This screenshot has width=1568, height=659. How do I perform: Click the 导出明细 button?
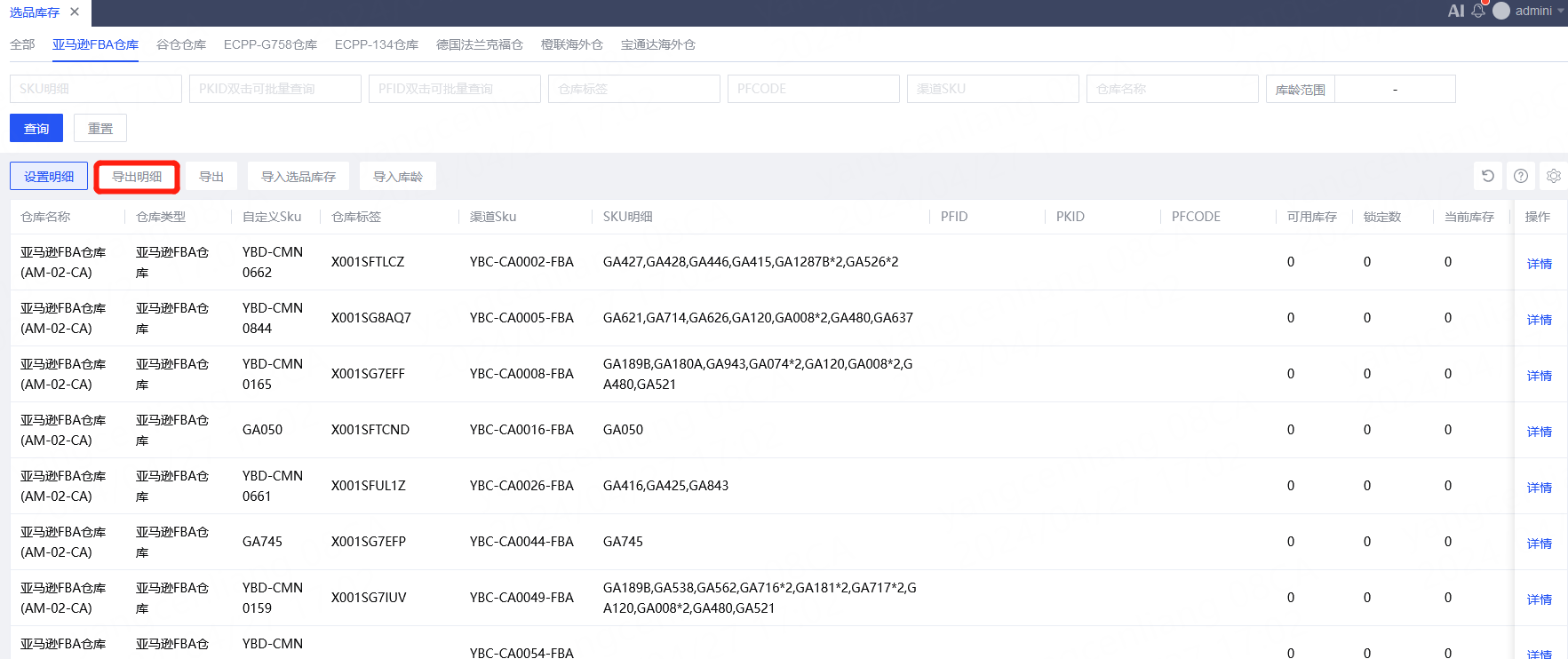pos(137,177)
